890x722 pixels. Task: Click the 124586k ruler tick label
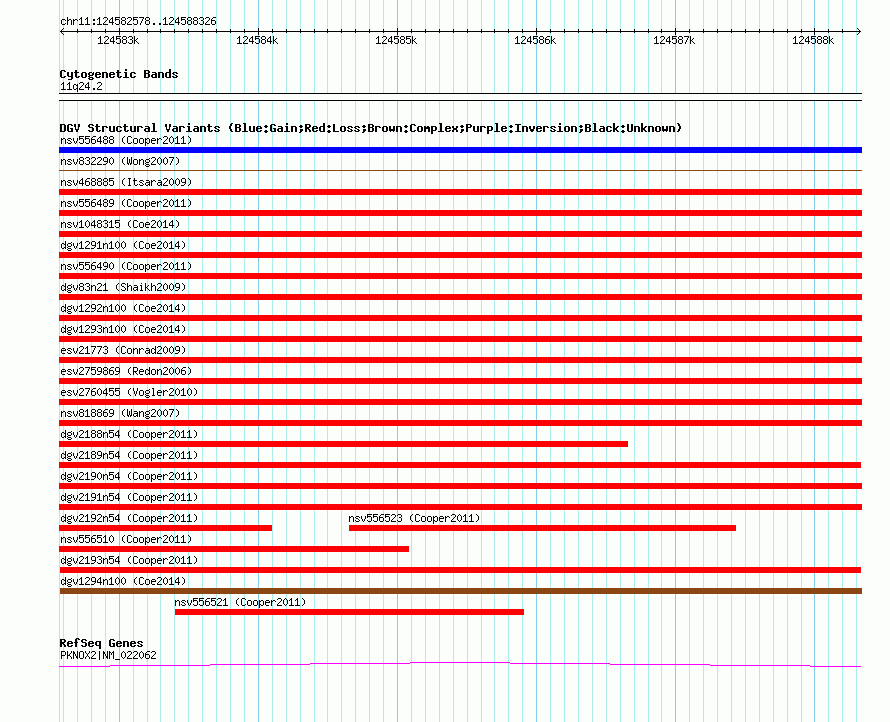click(x=535, y=40)
